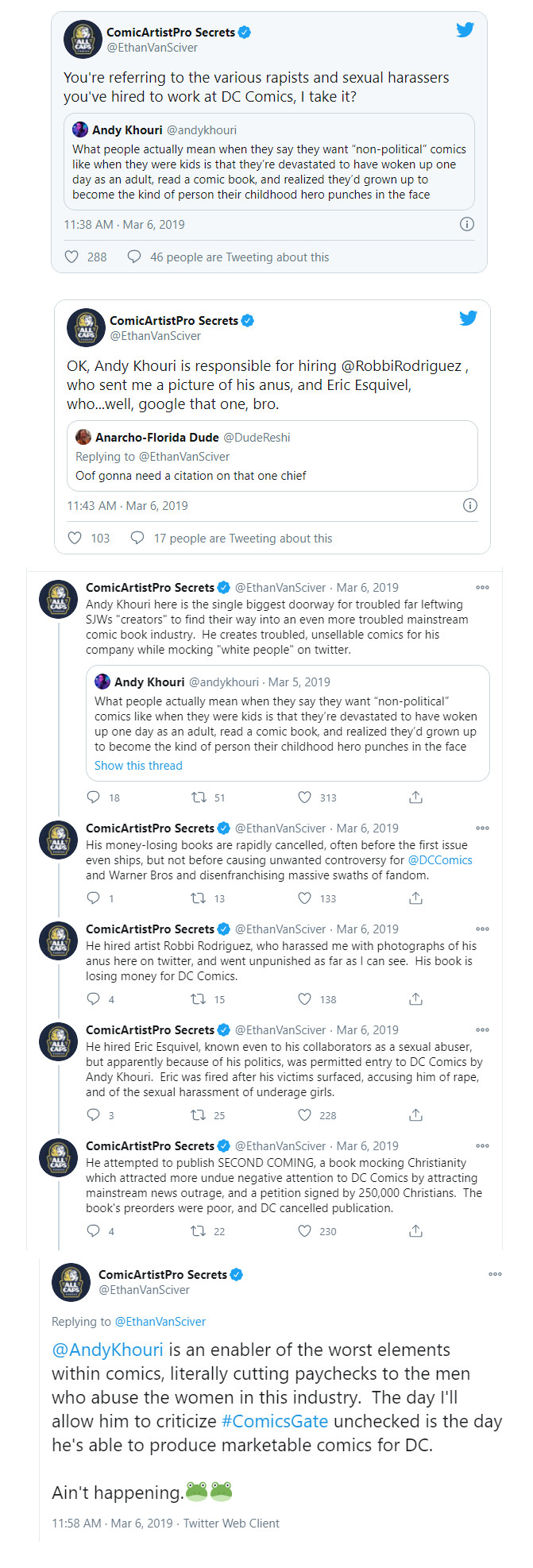The width and height of the screenshot is (533, 1568).
Task: Open the share icon on the SECOND COMING tweet
Action: [x=415, y=1230]
